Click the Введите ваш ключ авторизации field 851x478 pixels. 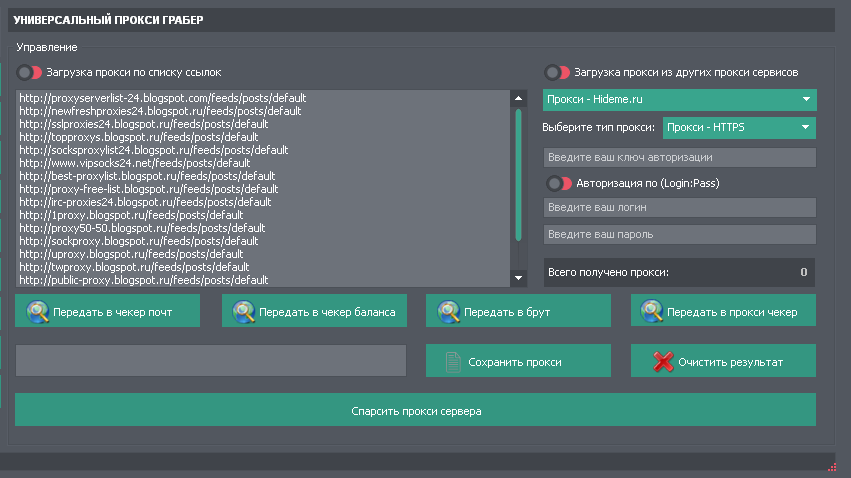[x=679, y=158]
